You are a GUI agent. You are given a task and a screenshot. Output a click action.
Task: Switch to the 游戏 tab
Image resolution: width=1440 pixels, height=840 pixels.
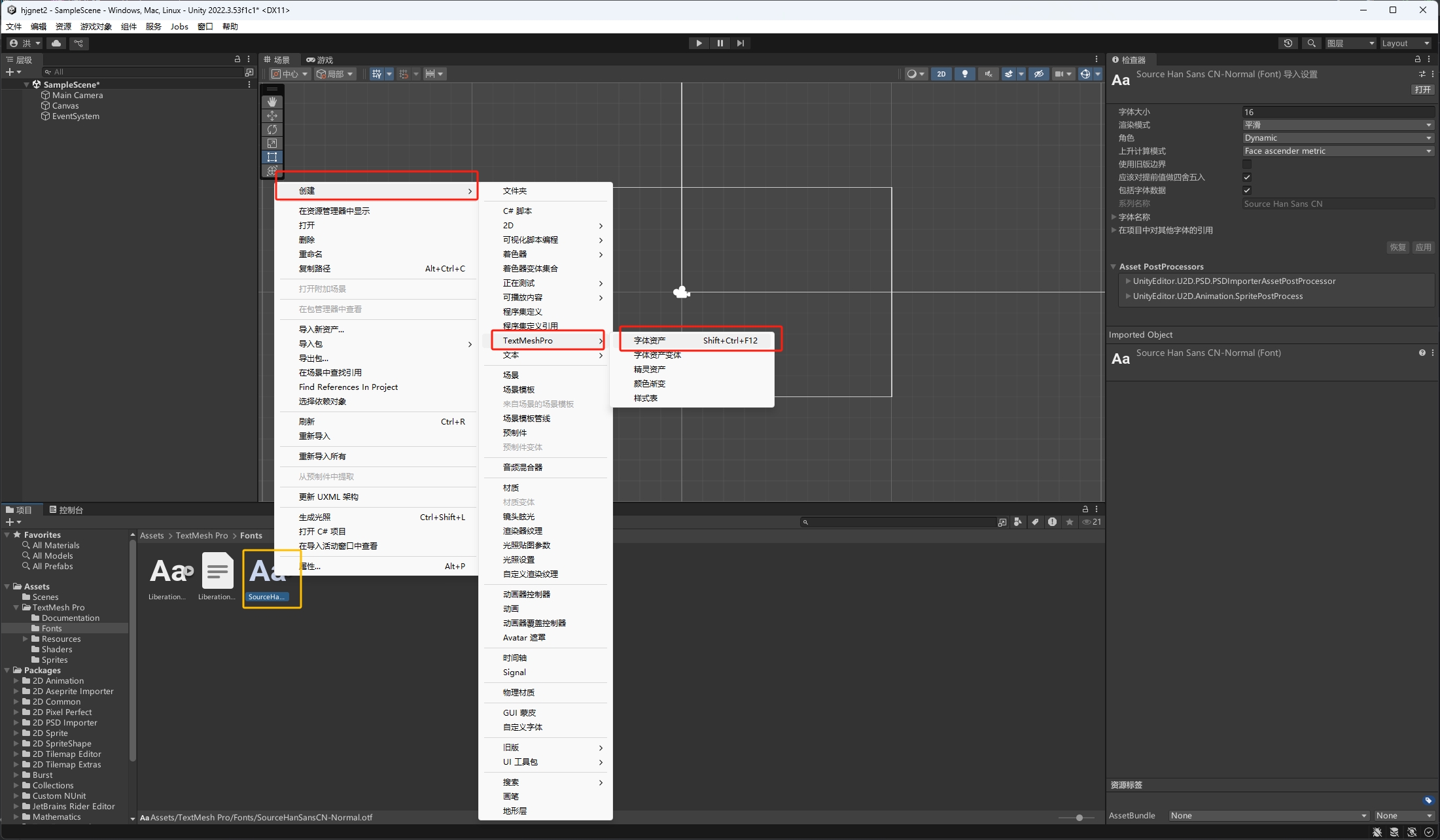(x=320, y=60)
